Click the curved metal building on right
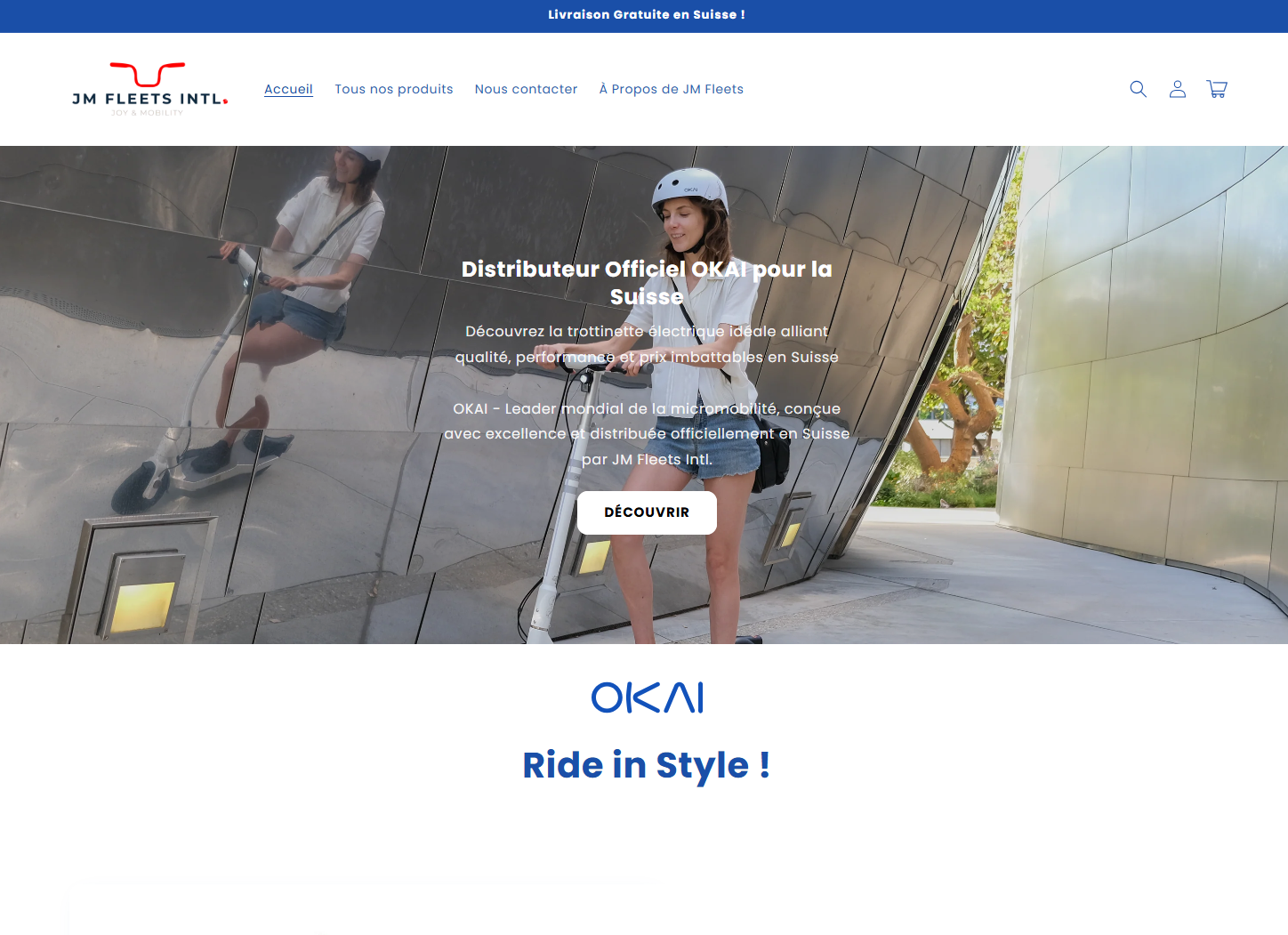The width and height of the screenshot is (1288, 935). pyautogui.click(x=1156, y=356)
